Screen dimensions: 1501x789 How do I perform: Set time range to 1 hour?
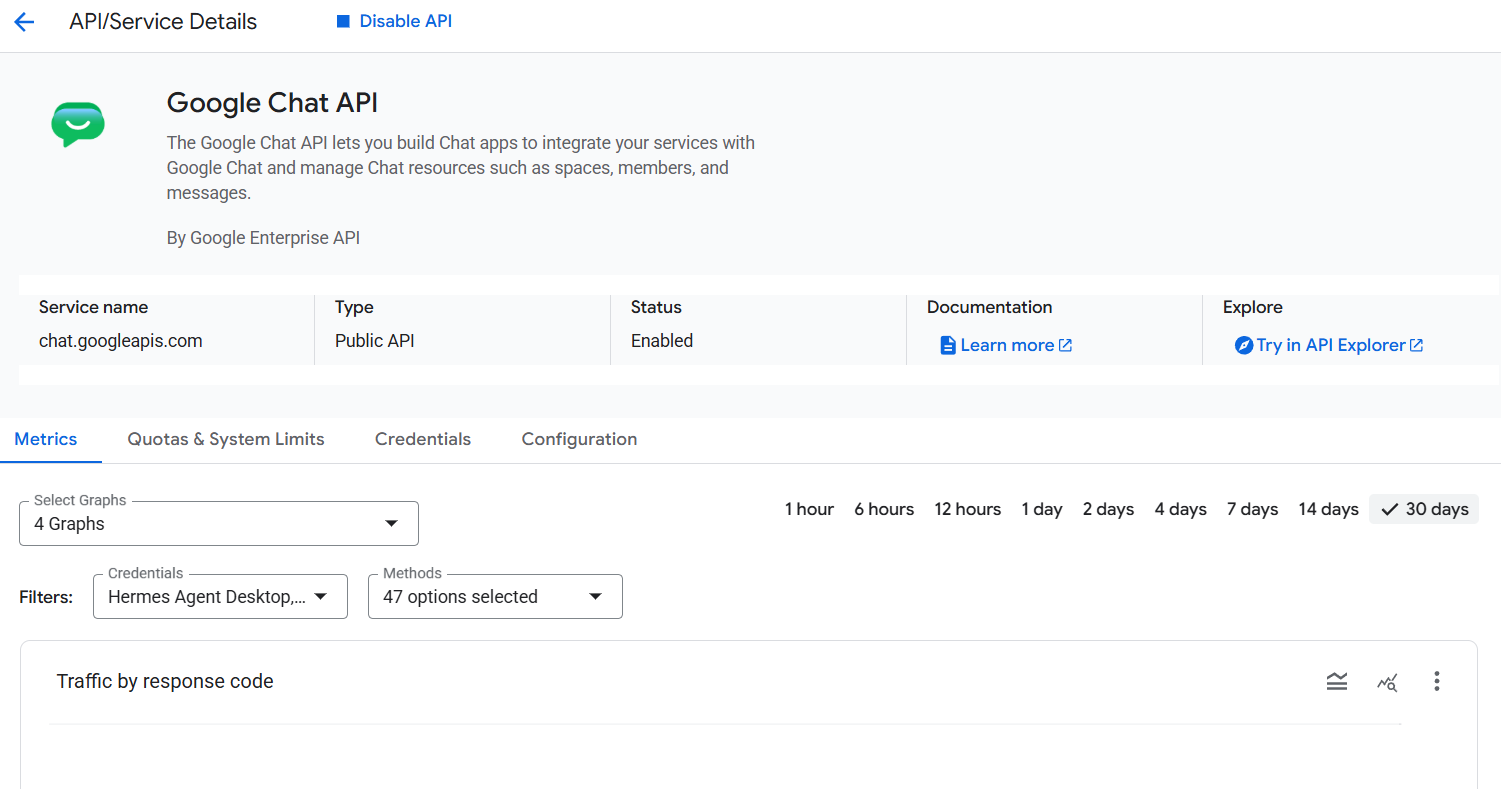click(x=809, y=509)
